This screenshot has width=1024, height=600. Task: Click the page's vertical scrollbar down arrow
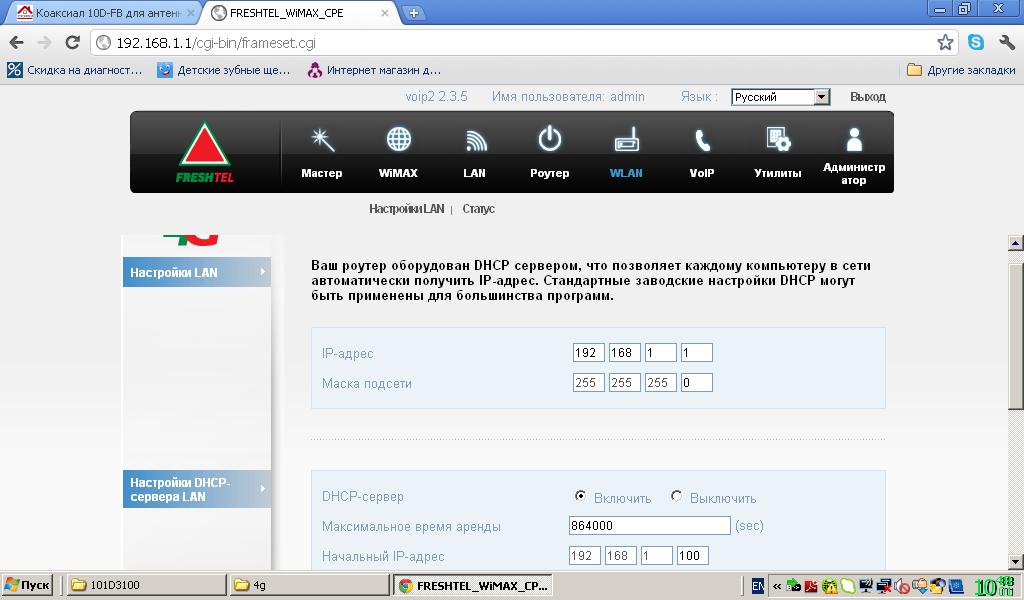coord(1015,561)
